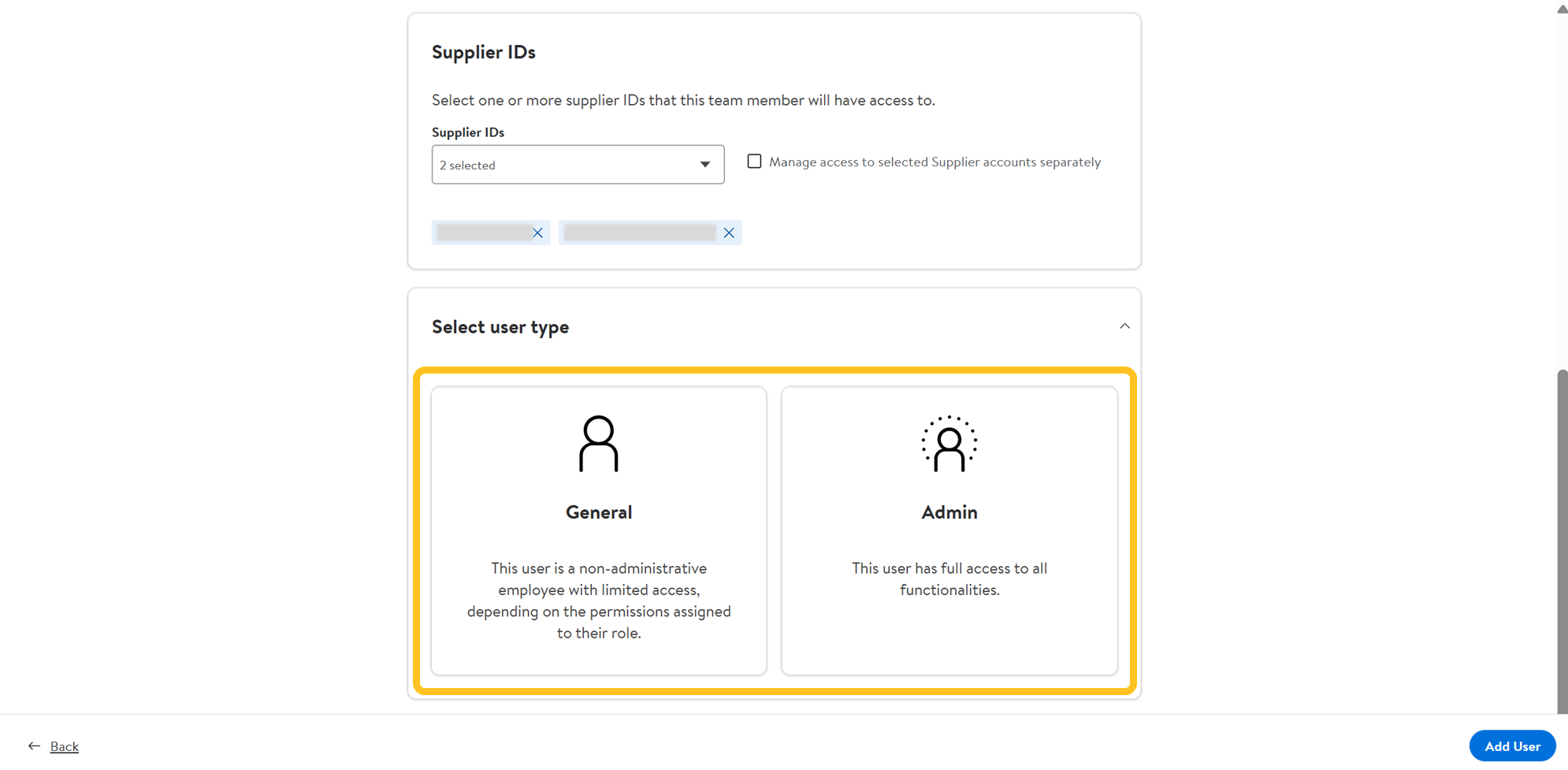Click the left arrow icon beside Back

coord(34,746)
